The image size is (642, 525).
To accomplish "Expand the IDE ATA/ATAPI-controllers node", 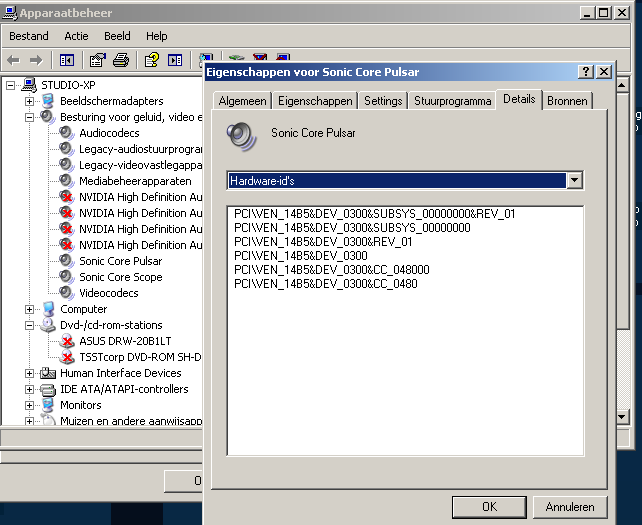I will [x=30, y=389].
